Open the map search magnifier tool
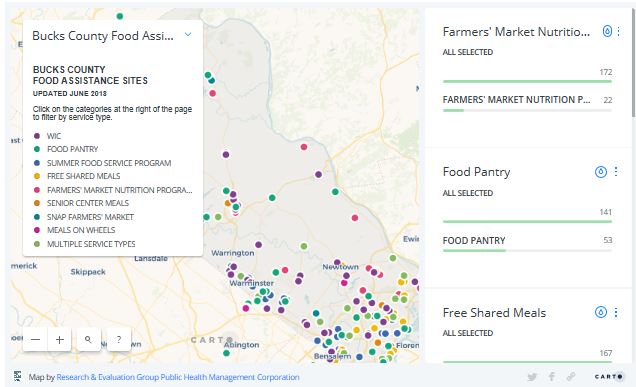 coord(88,340)
